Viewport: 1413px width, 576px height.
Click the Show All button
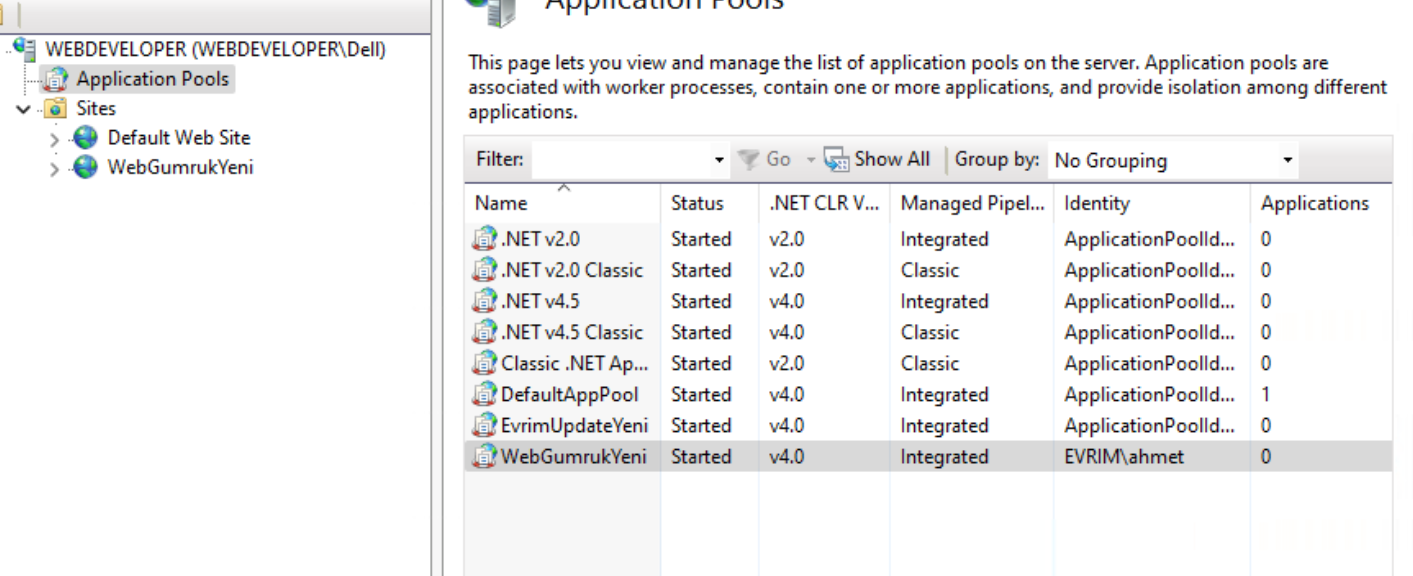point(877,159)
